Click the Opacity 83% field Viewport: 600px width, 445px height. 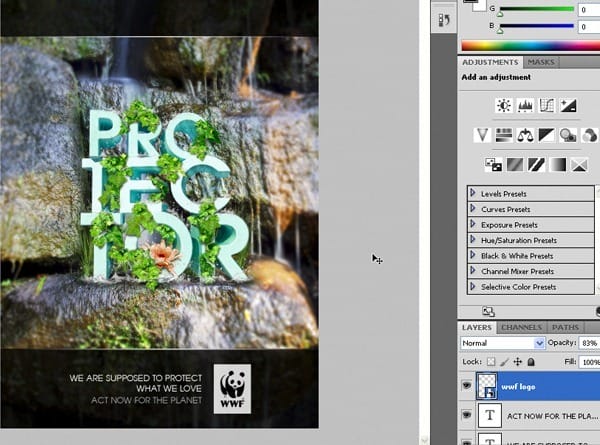click(x=590, y=343)
